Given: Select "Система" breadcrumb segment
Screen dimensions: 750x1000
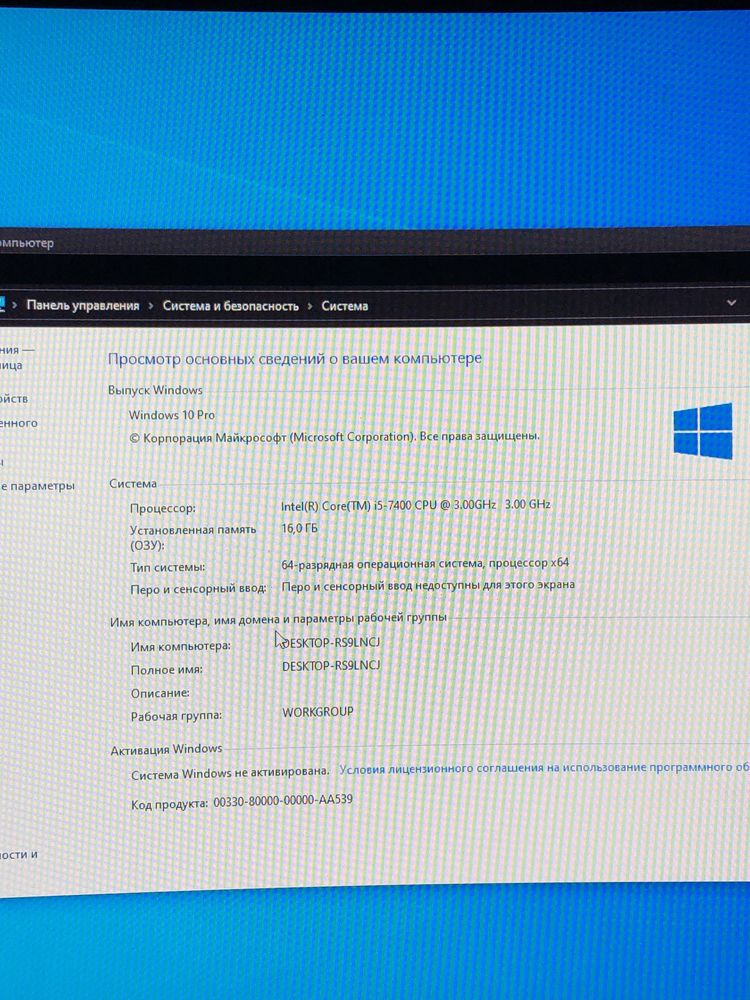Looking at the screenshot, I should (x=344, y=306).
